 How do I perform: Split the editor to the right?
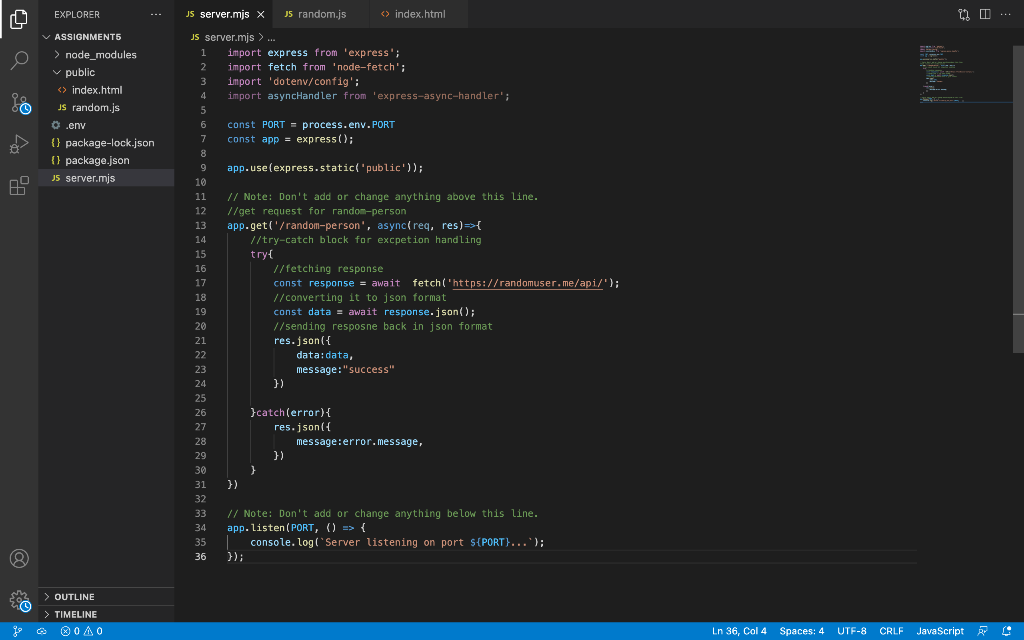pos(985,14)
